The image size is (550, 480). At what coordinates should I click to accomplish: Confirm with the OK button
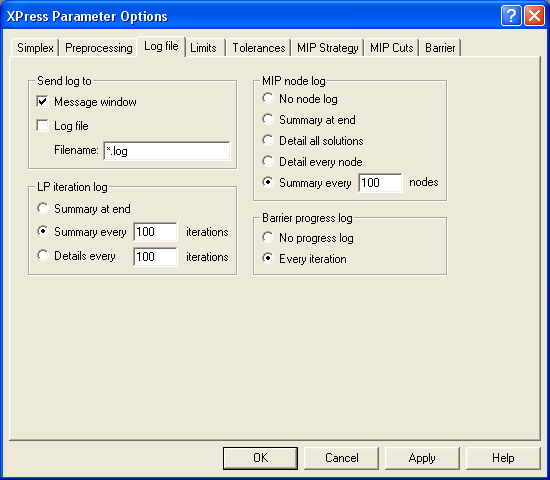(260, 458)
